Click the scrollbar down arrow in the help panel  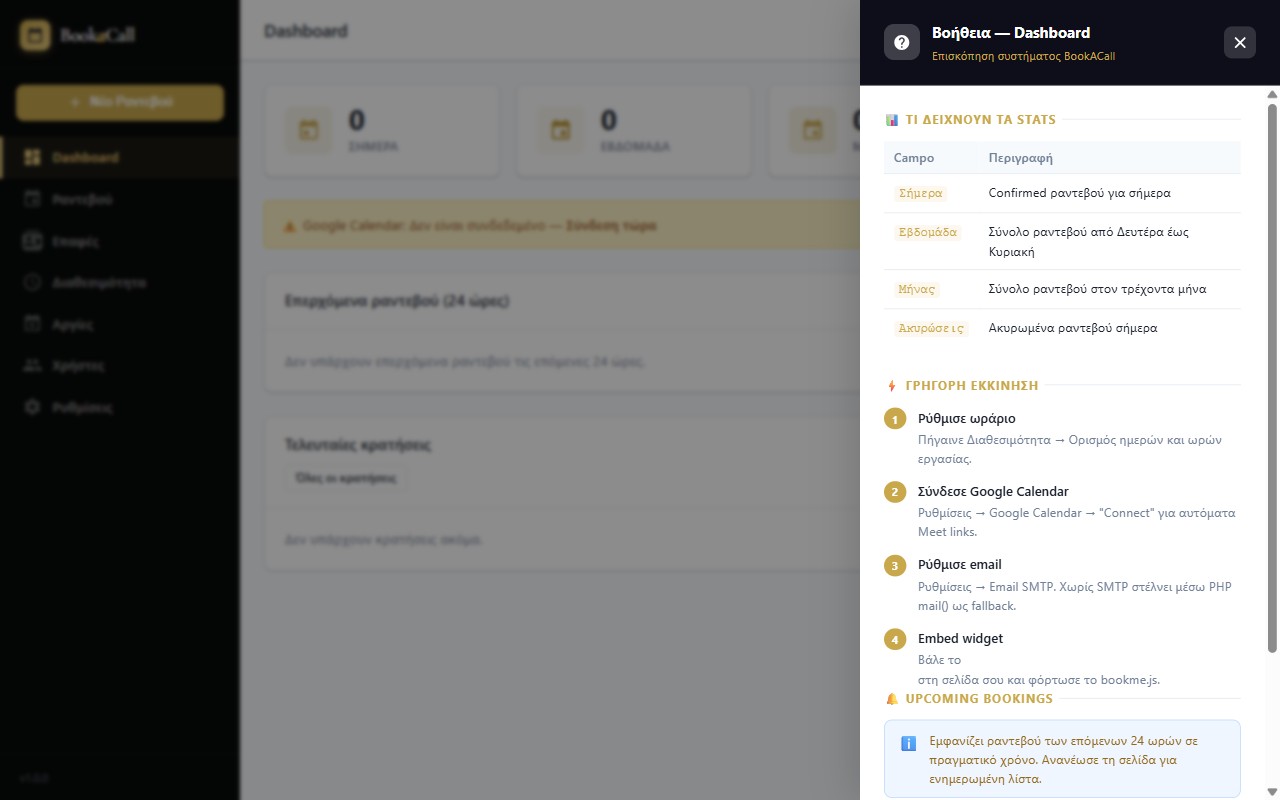click(x=1272, y=793)
